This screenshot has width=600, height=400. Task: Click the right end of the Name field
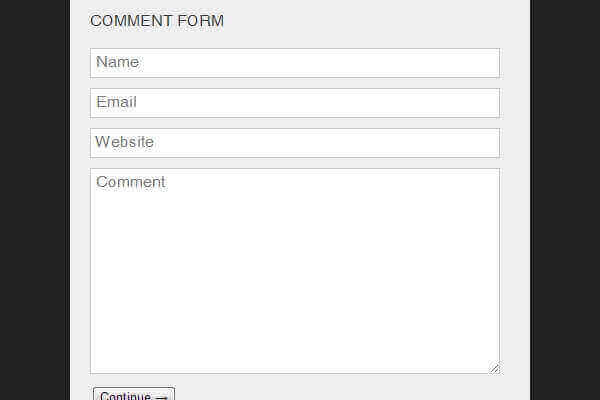click(x=485, y=63)
